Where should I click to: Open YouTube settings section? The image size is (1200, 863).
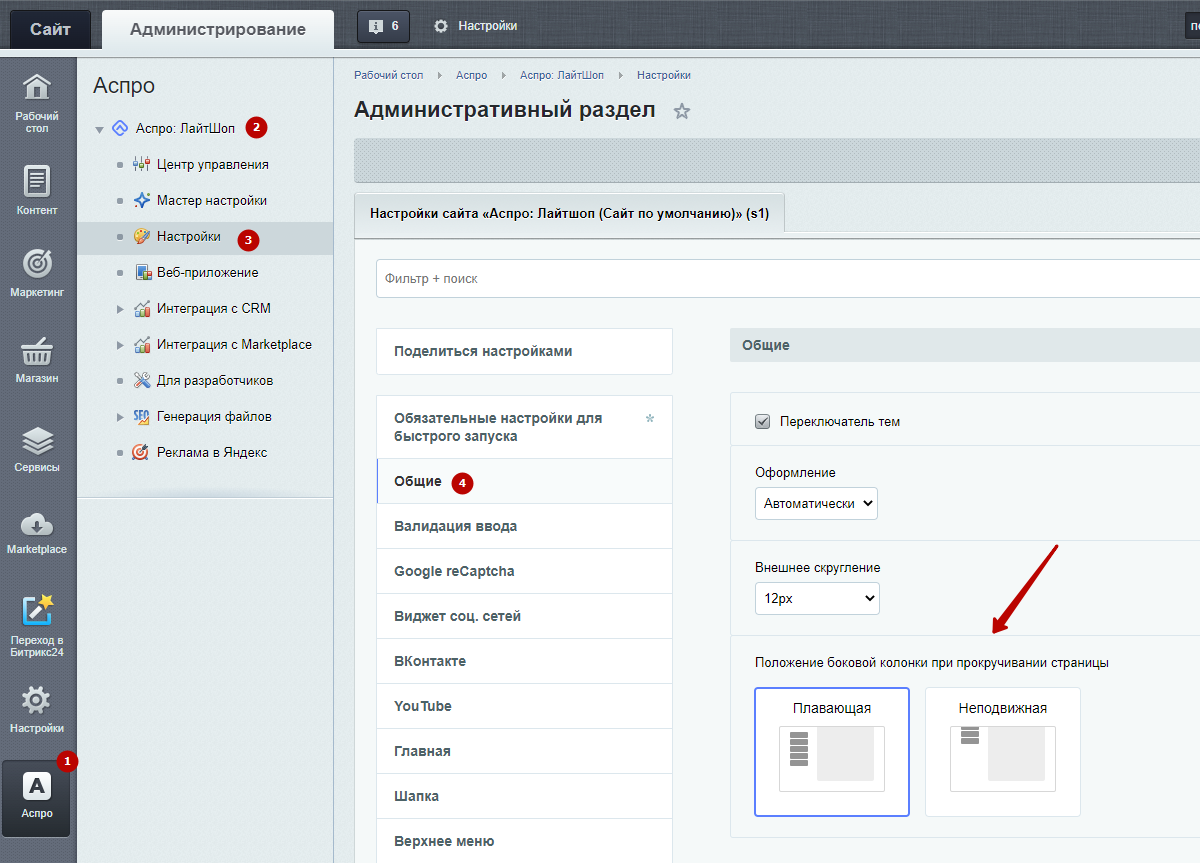[525, 706]
